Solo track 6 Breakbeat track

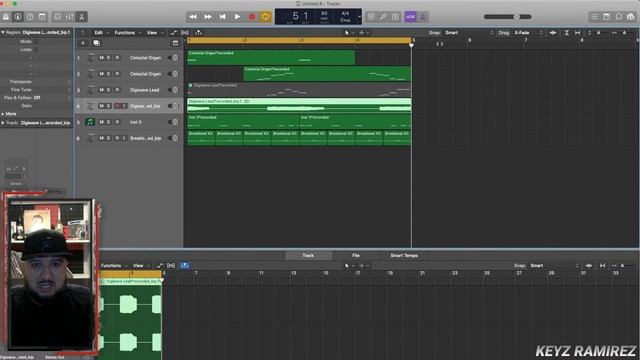point(109,138)
